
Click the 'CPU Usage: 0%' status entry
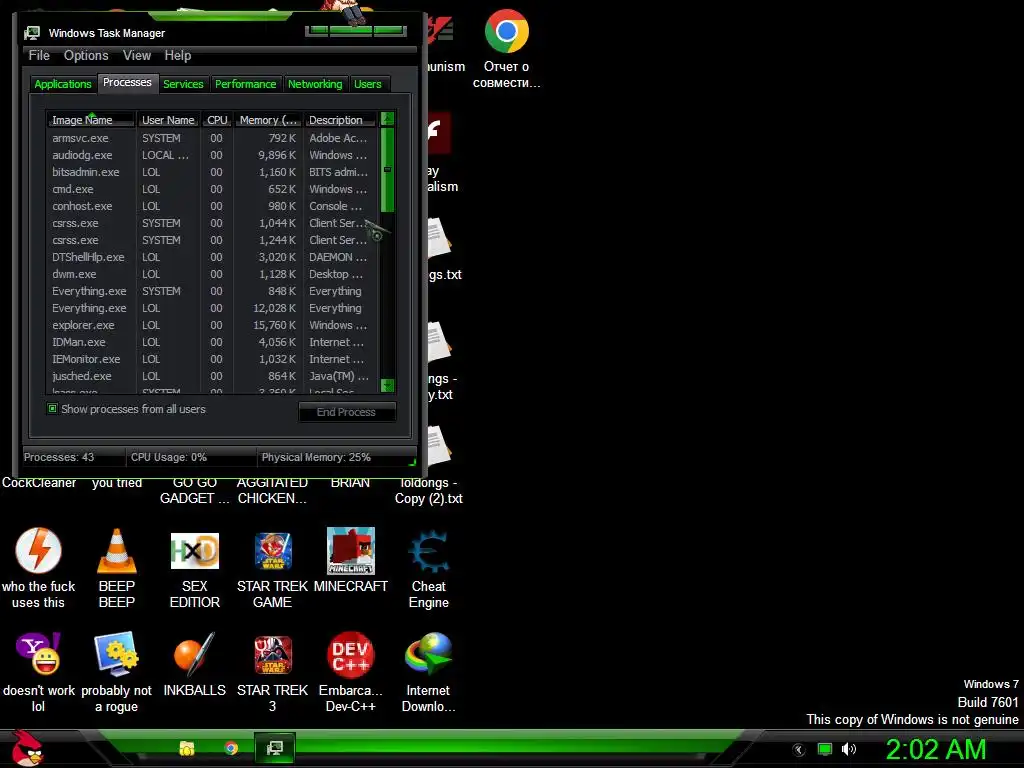tap(191, 457)
